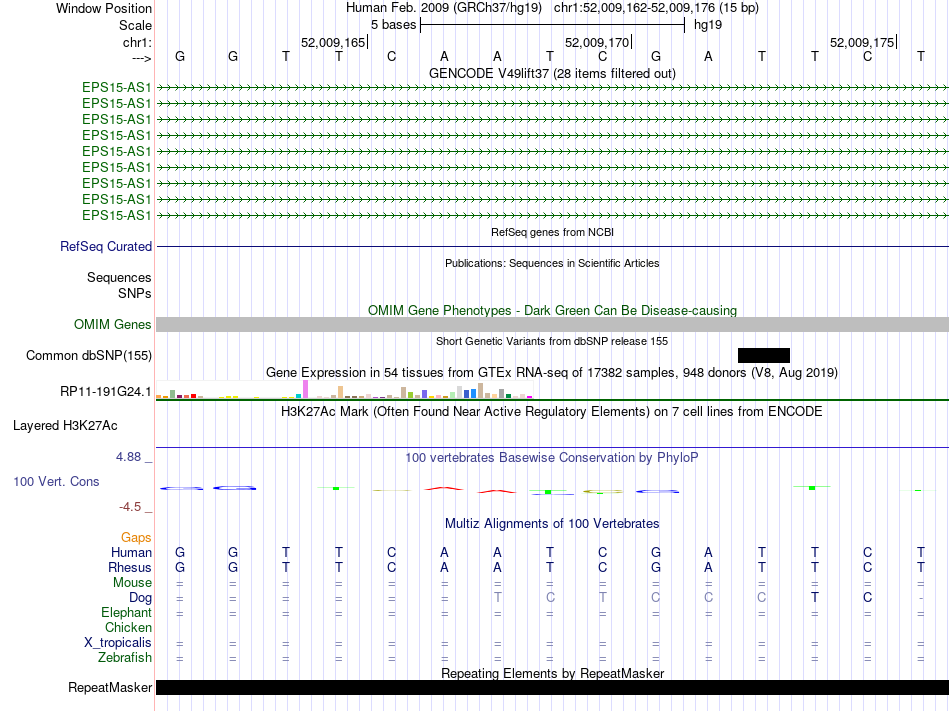Click the Dog species label
The image size is (950, 711).
[x=141, y=598]
